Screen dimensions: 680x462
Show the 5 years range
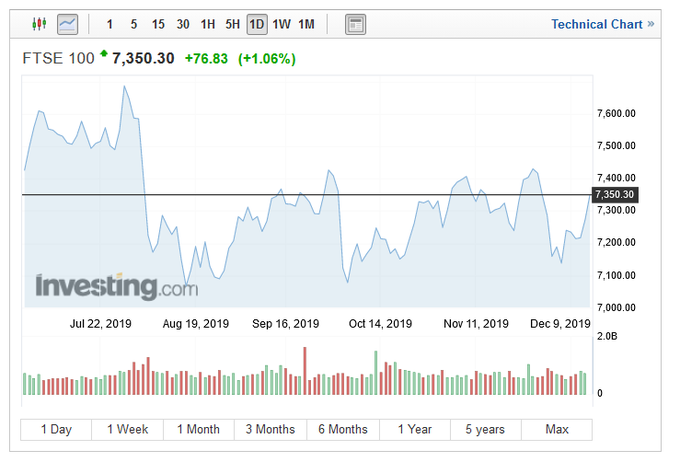pyautogui.click(x=485, y=429)
